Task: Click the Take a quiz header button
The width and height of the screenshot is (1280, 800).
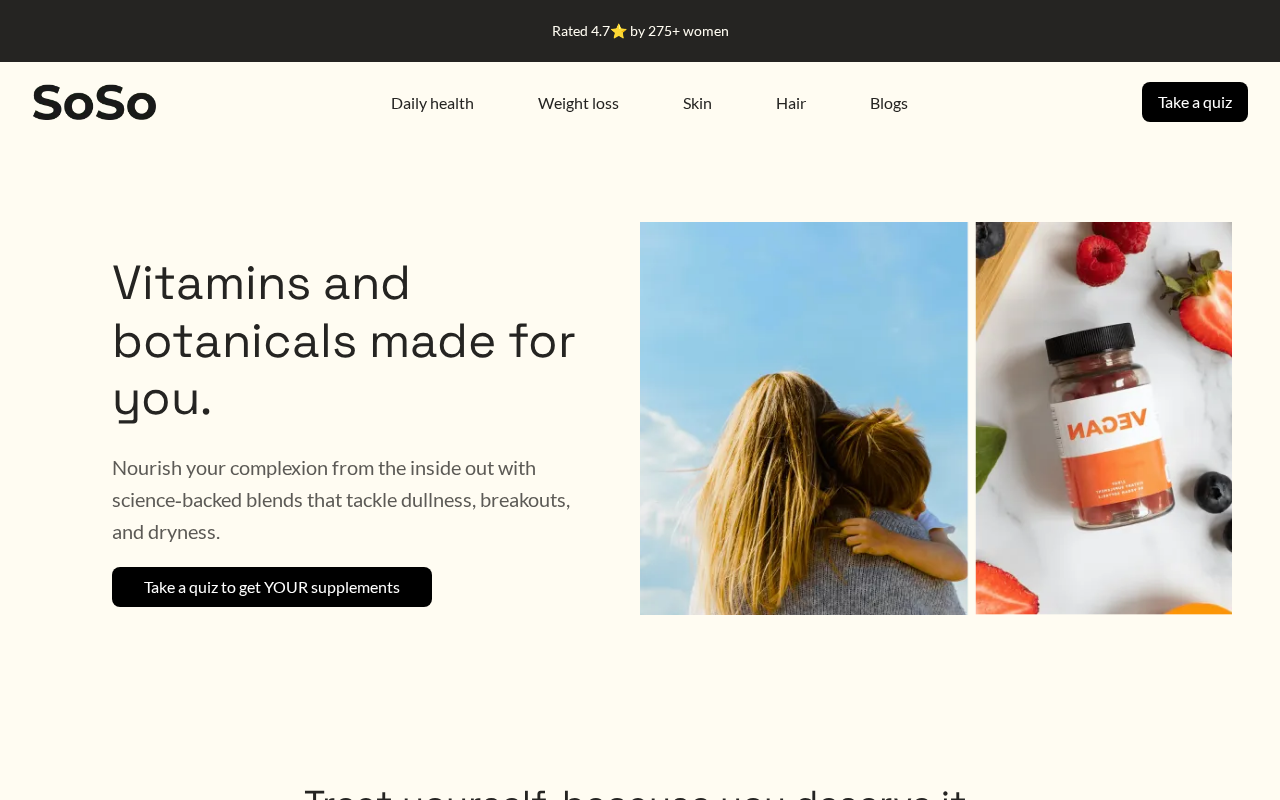Action: (x=1195, y=102)
